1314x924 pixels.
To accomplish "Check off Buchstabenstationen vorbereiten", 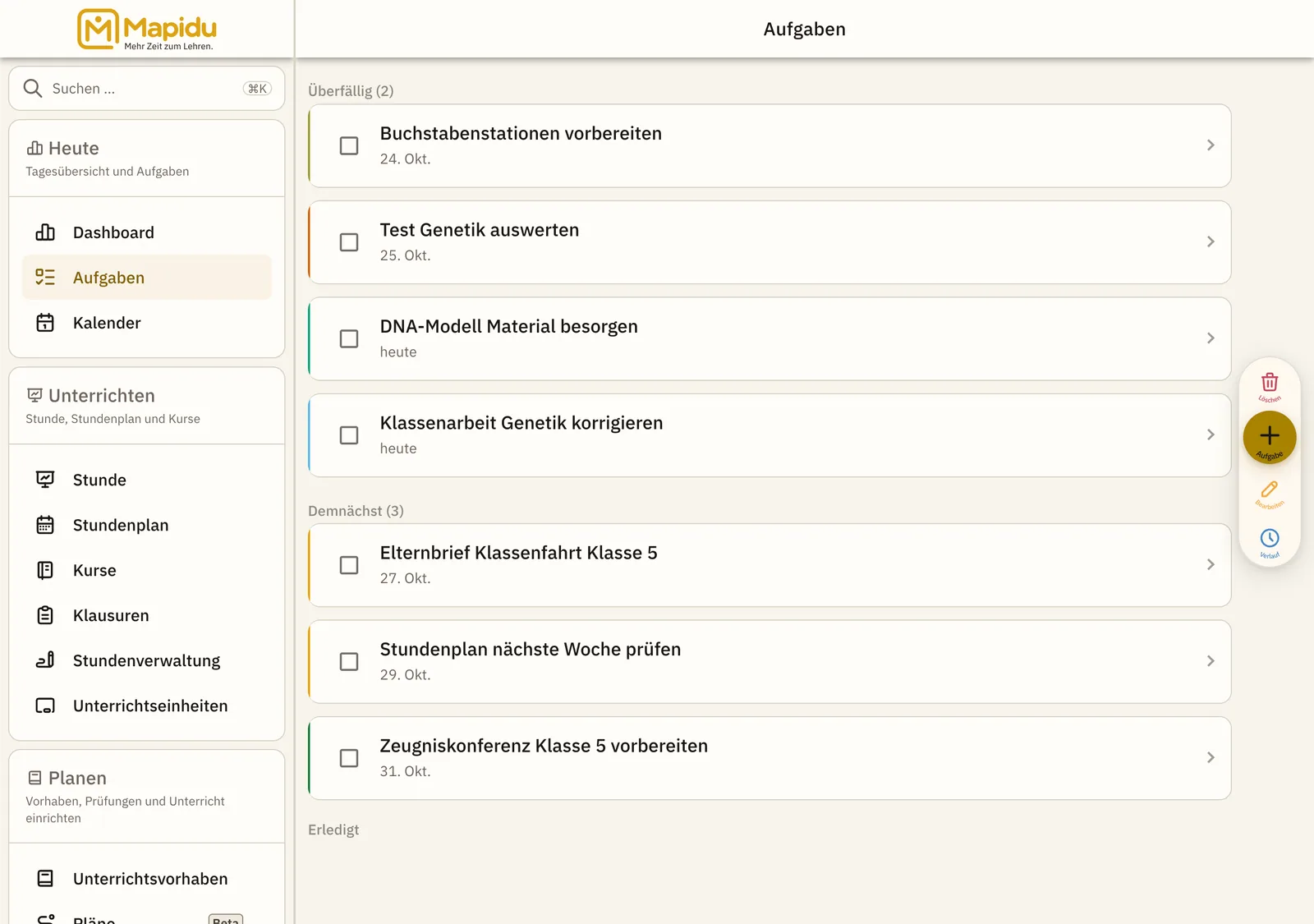I will [x=349, y=146].
